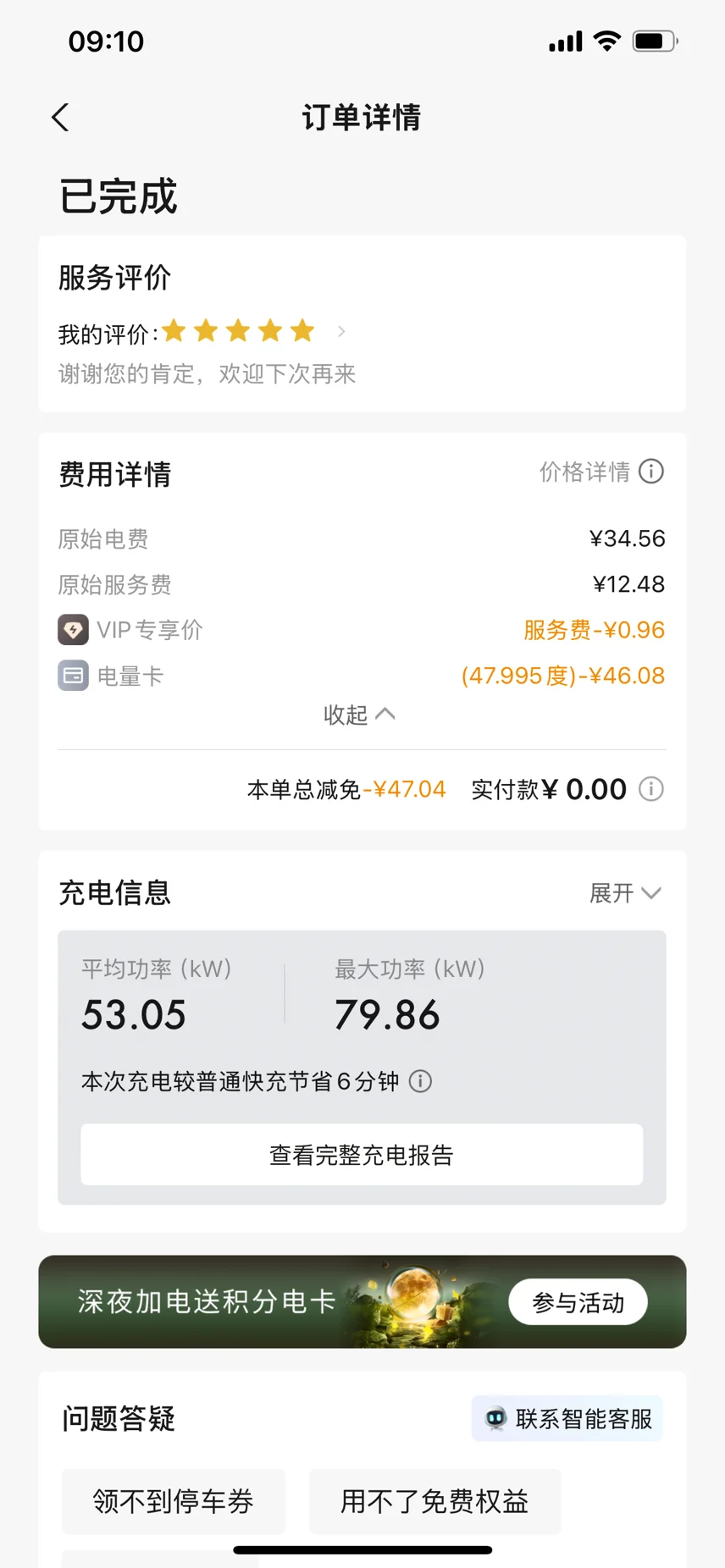
Task: Tap 查看完整充电报告 button
Action: tap(362, 1155)
